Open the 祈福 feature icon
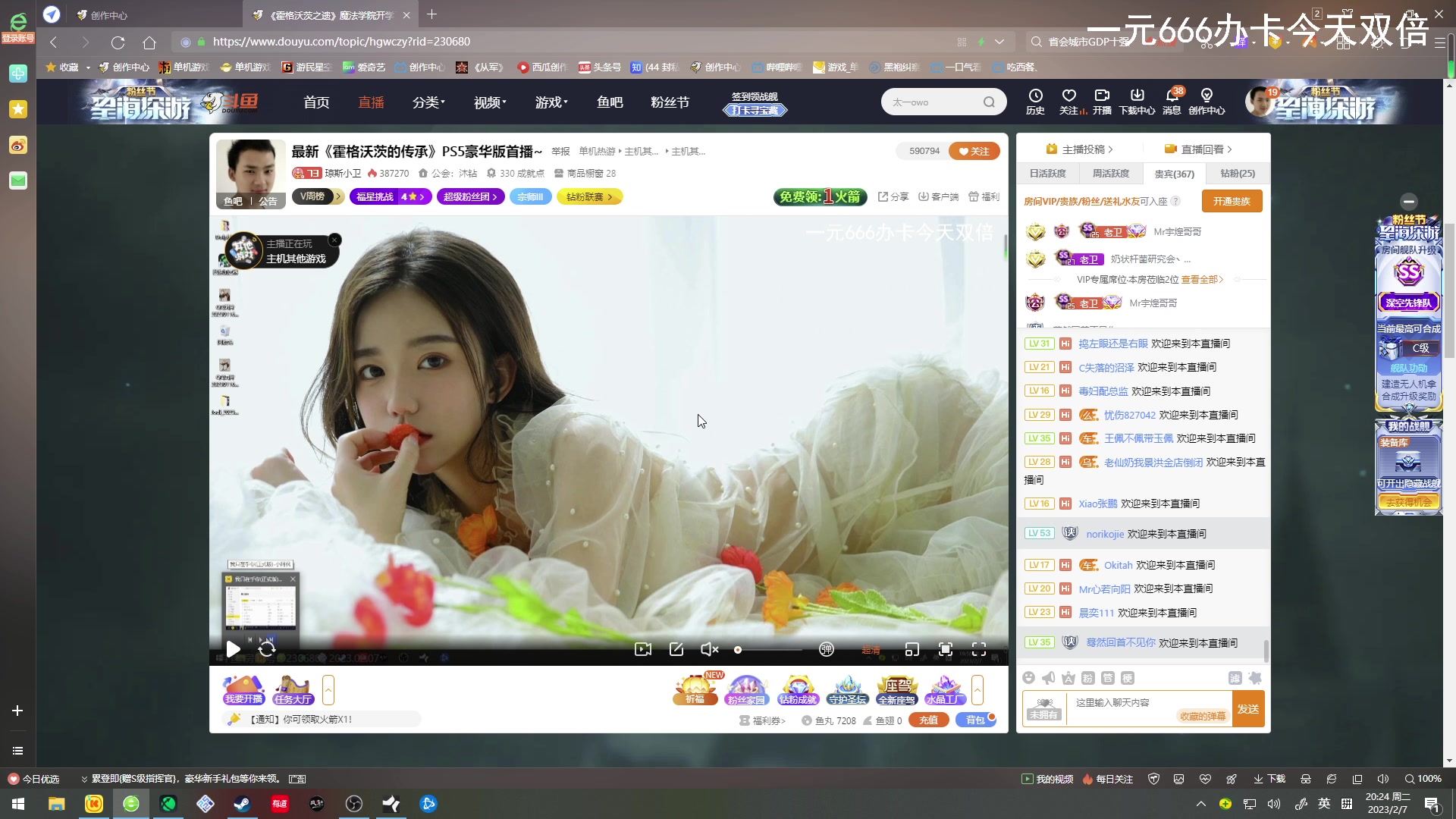1456x819 pixels. (x=695, y=689)
